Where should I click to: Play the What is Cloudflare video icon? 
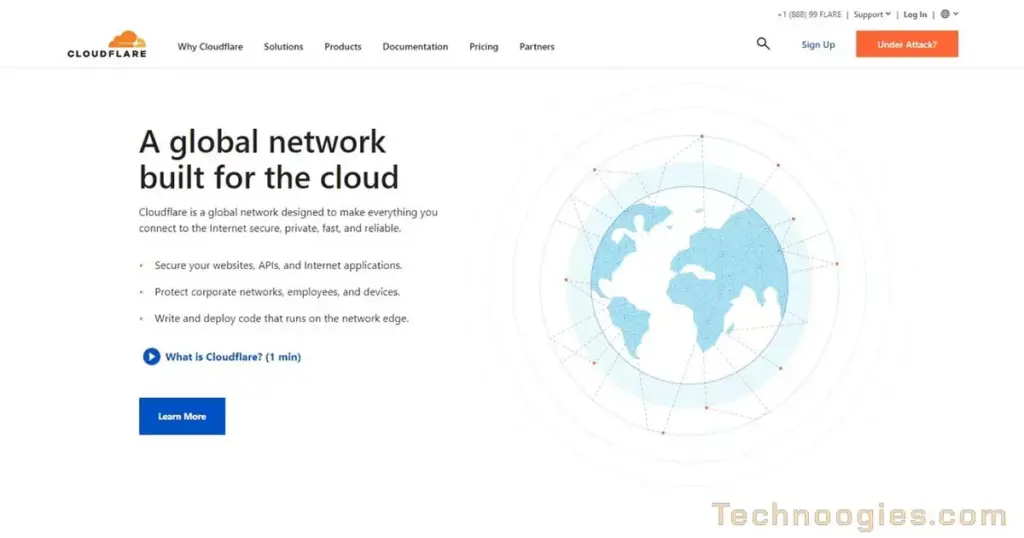(151, 356)
